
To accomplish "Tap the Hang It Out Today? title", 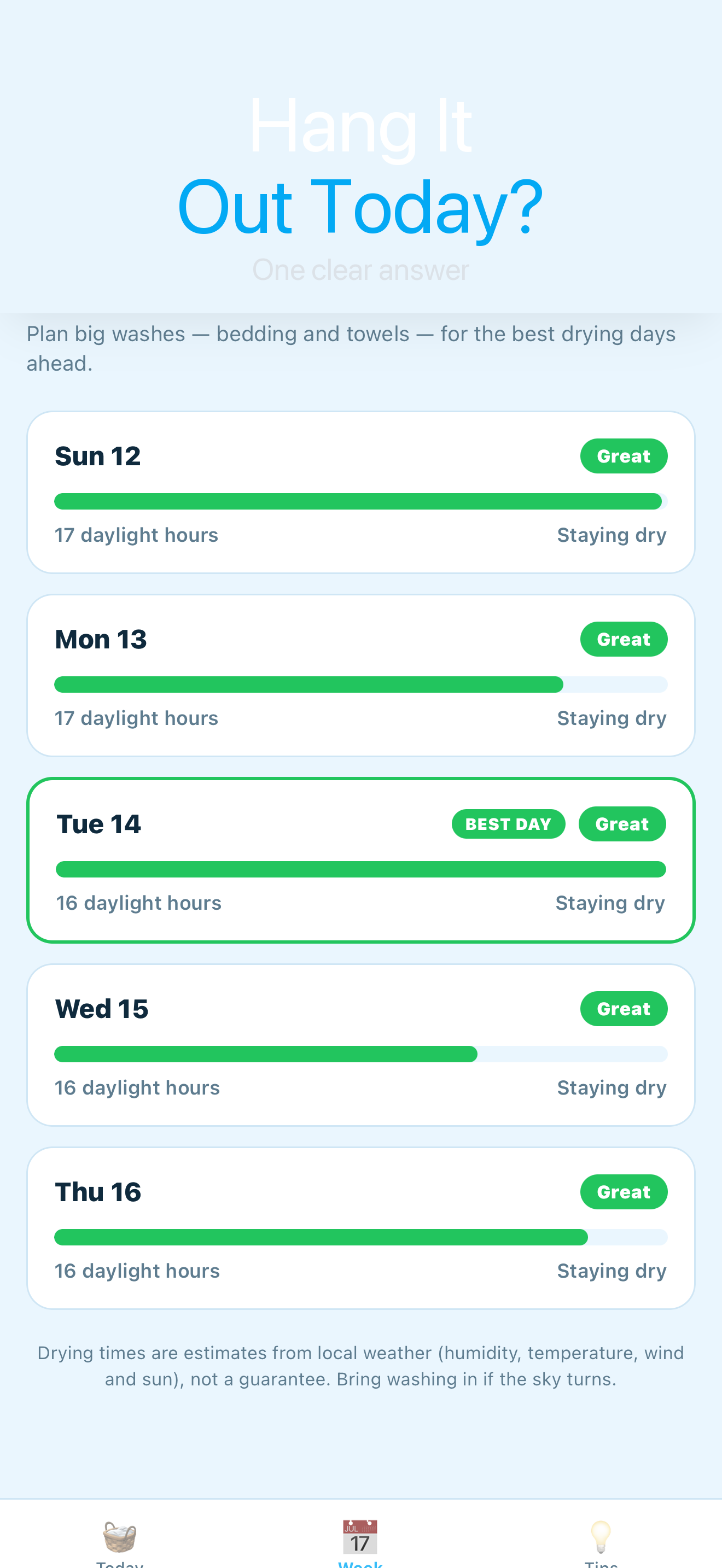I will coord(360,167).
